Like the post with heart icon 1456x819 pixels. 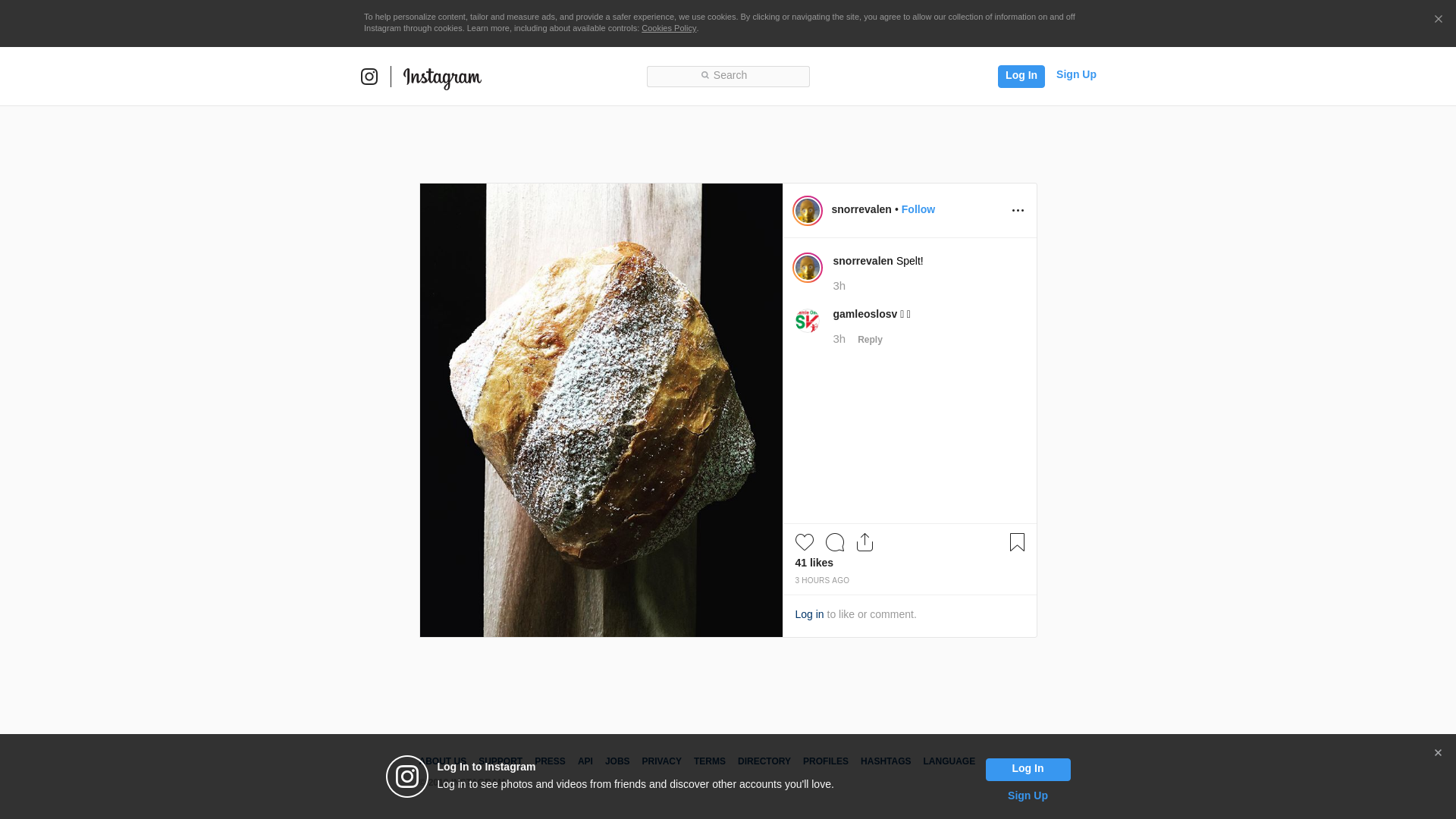[x=805, y=542]
